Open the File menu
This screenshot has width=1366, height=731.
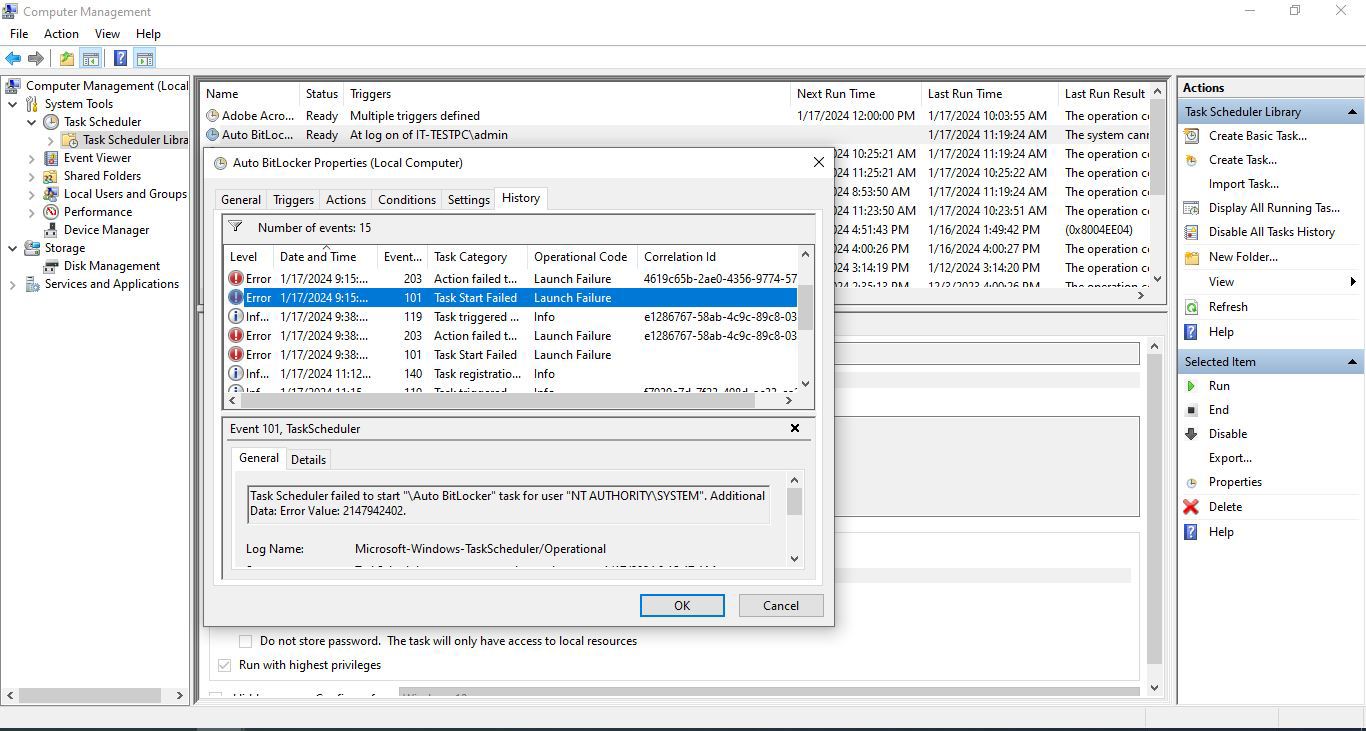[x=19, y=34]
